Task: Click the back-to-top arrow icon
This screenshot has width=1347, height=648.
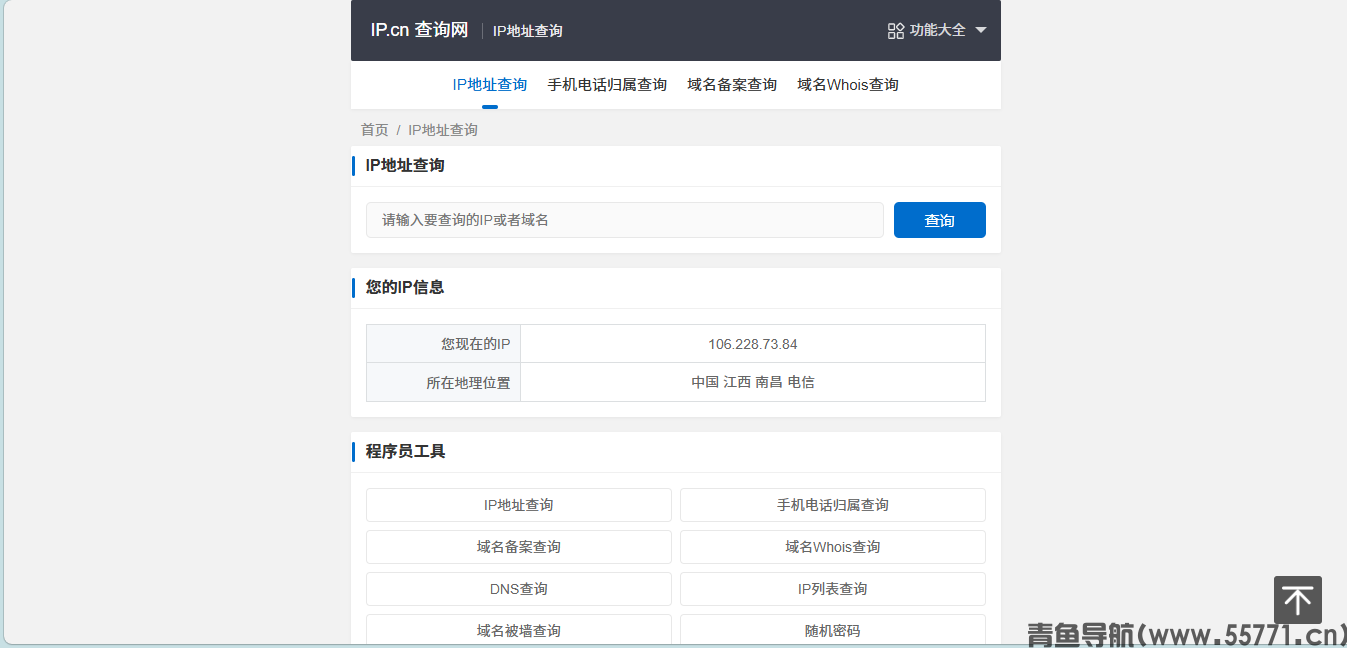Action: (1298, 600)
